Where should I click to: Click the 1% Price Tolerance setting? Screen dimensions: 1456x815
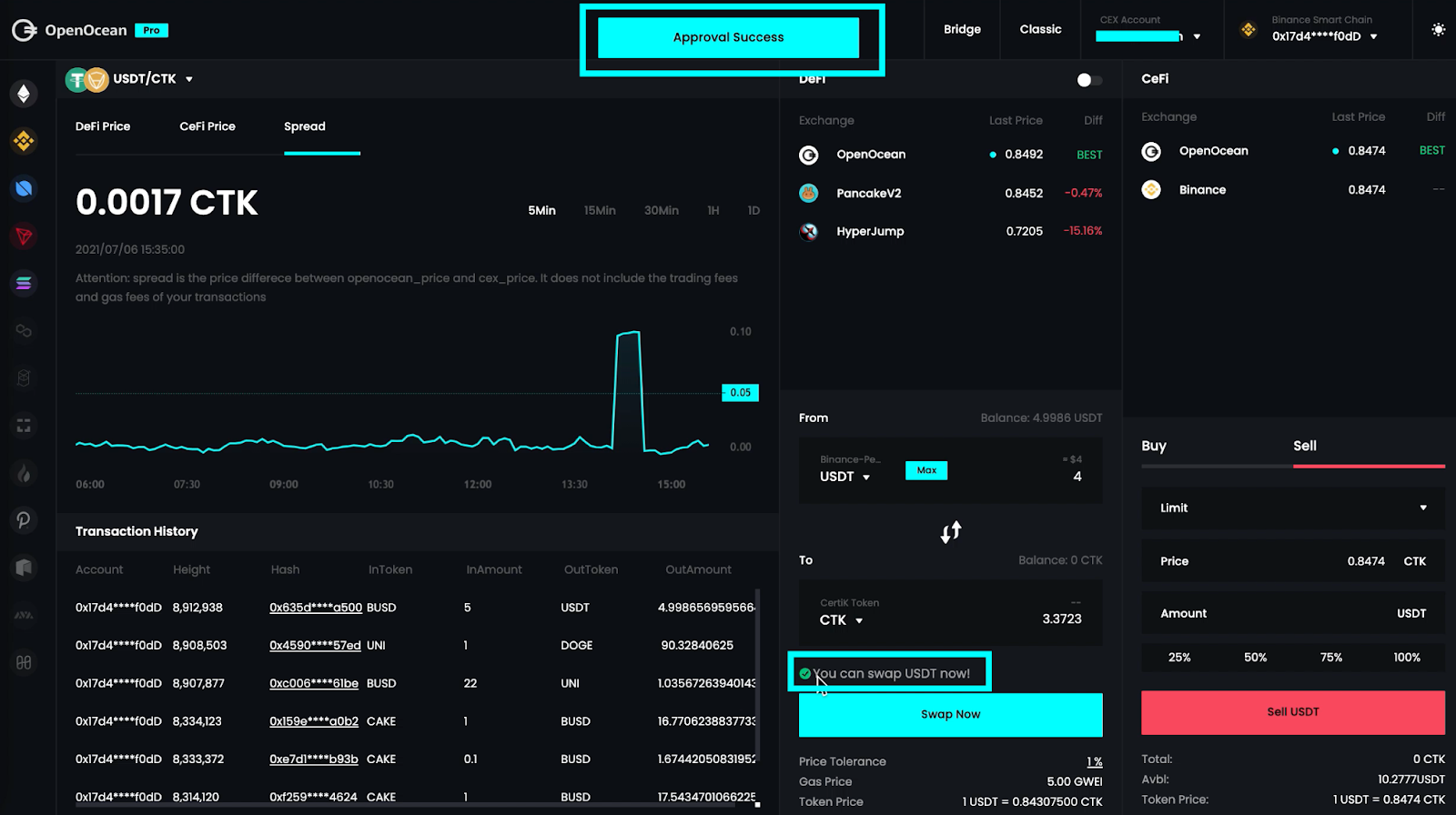[1094, 762]
